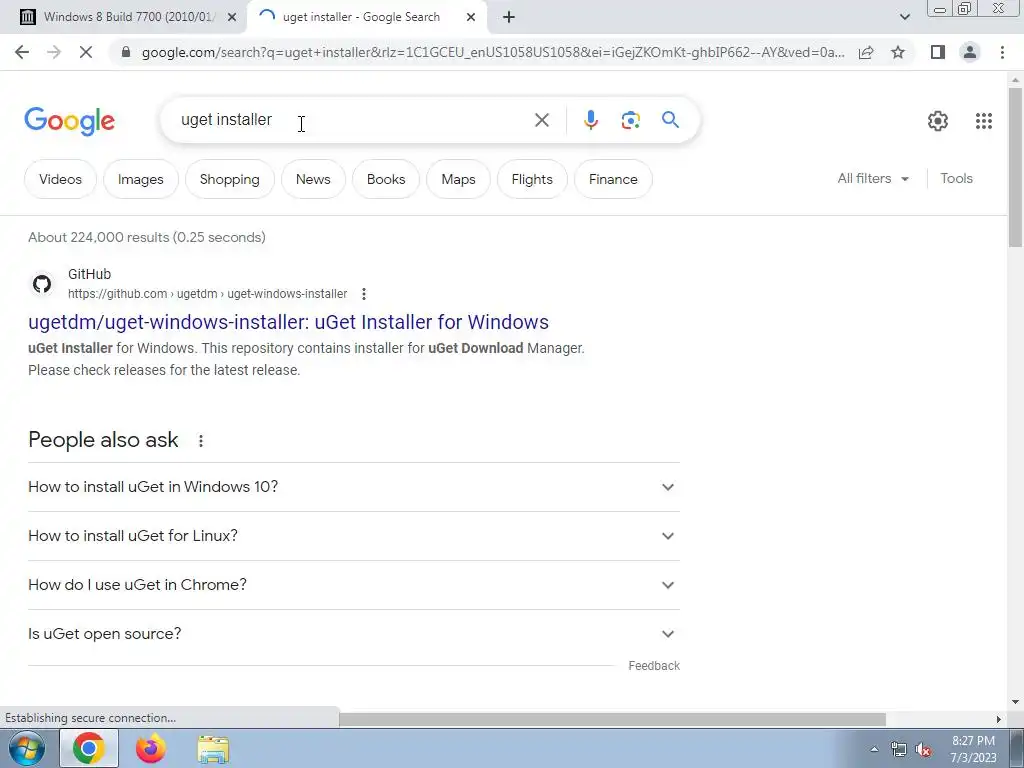
Task: Open the All filters dropdown
Action: (x=873, y=178)
